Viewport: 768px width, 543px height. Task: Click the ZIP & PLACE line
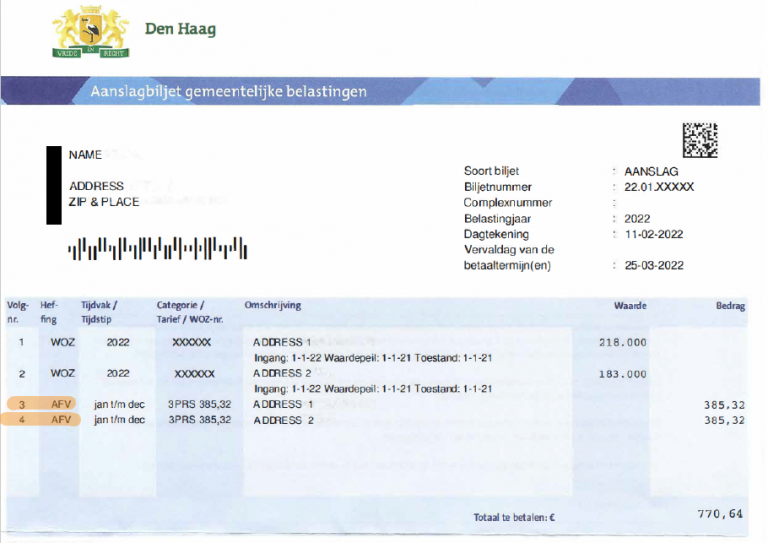pos(104,202)
